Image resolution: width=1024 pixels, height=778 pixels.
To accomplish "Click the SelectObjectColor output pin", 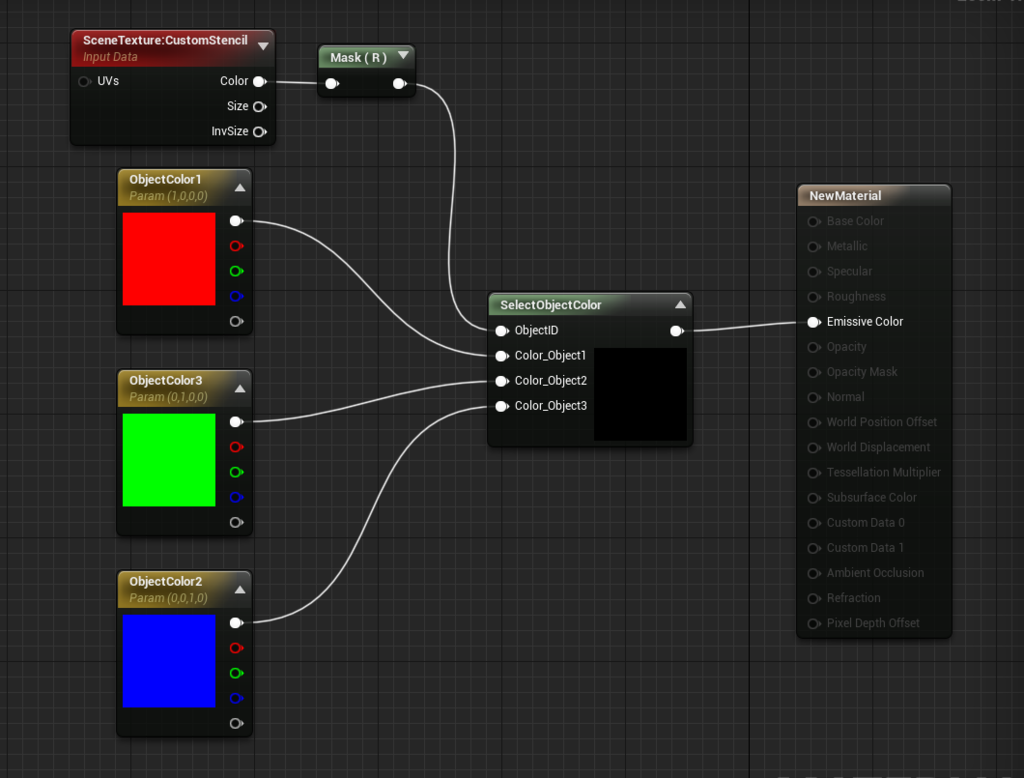I will pyautogui.click(x=677, y=331).
